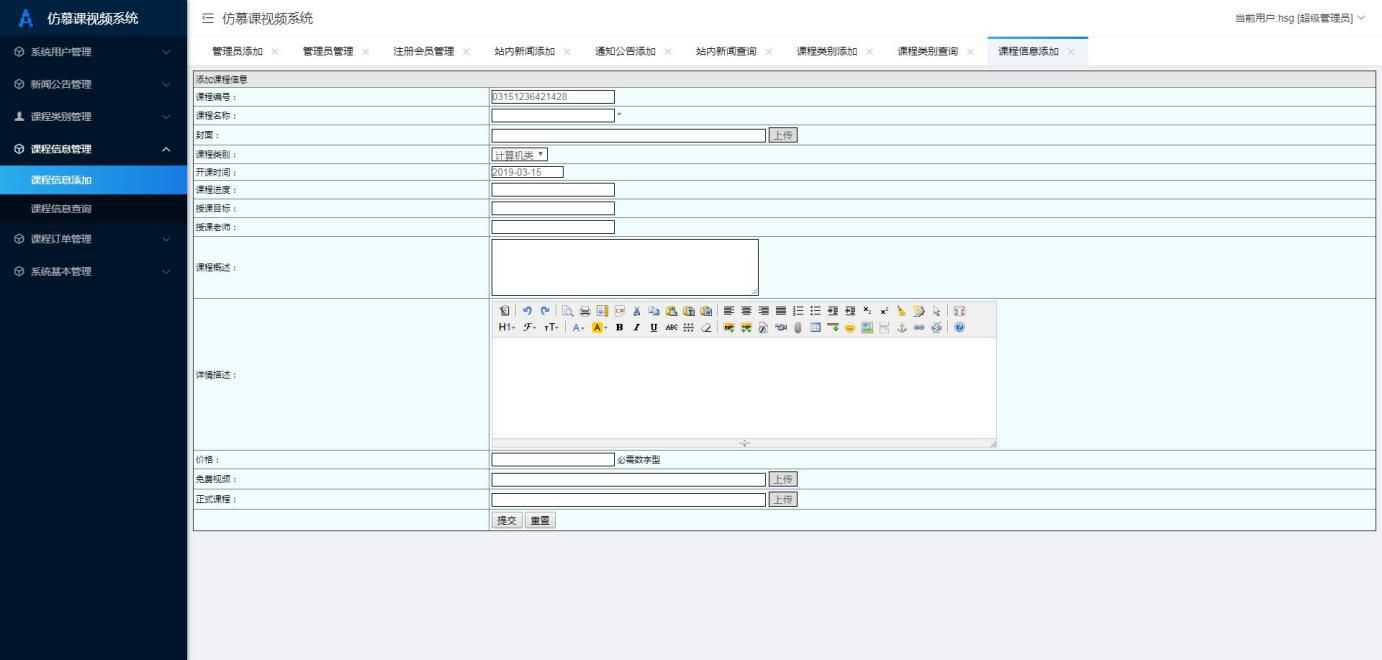Viewport: 1382px width, 660px height.
Task: Open 课程信息查询 in the sidebar
Action: pyautogui.click(x=93, y=209)
